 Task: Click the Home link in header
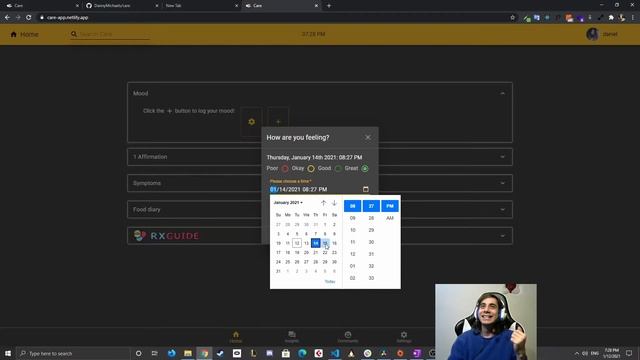[x=29, y=34]
